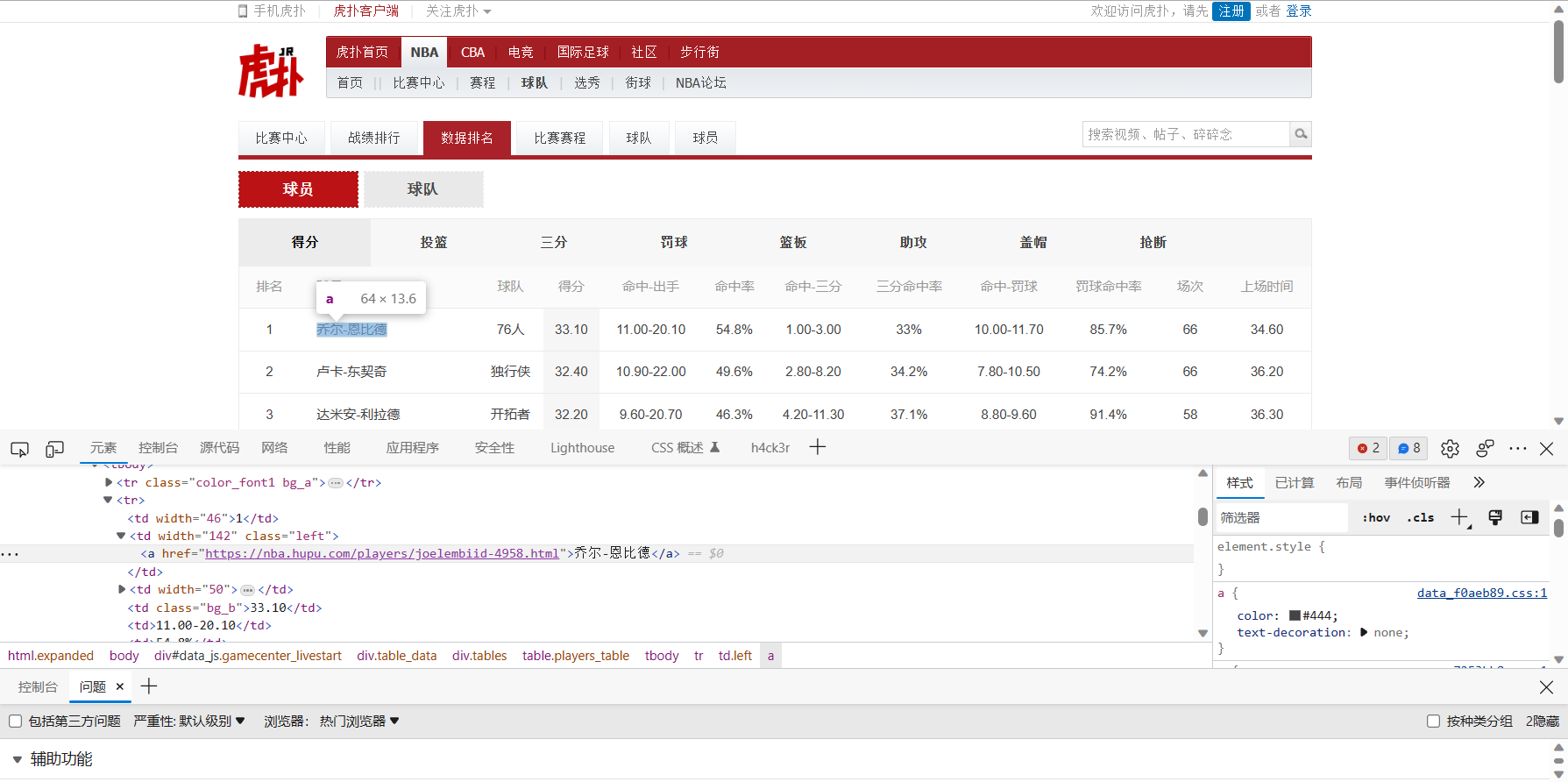The width and height of the screenshot is (1568, 782).
Task: Expand tr class color_font1 node
Action: pos(108,483)
